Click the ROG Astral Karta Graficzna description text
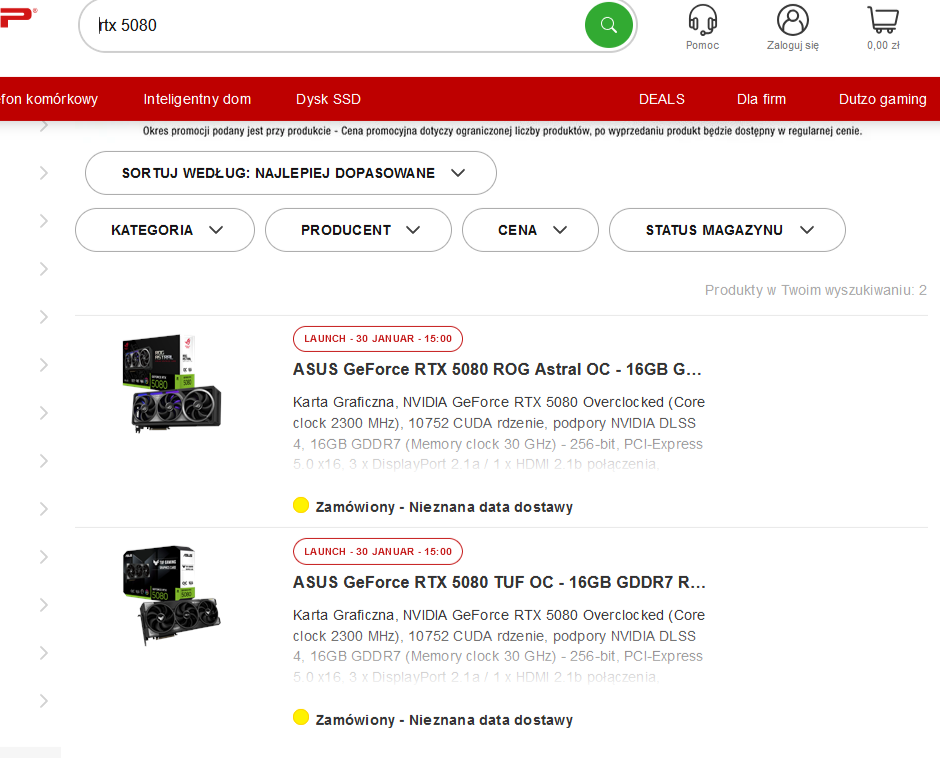Screen dimensions: 940x758 pyautogui.click(x=499, y=433)
